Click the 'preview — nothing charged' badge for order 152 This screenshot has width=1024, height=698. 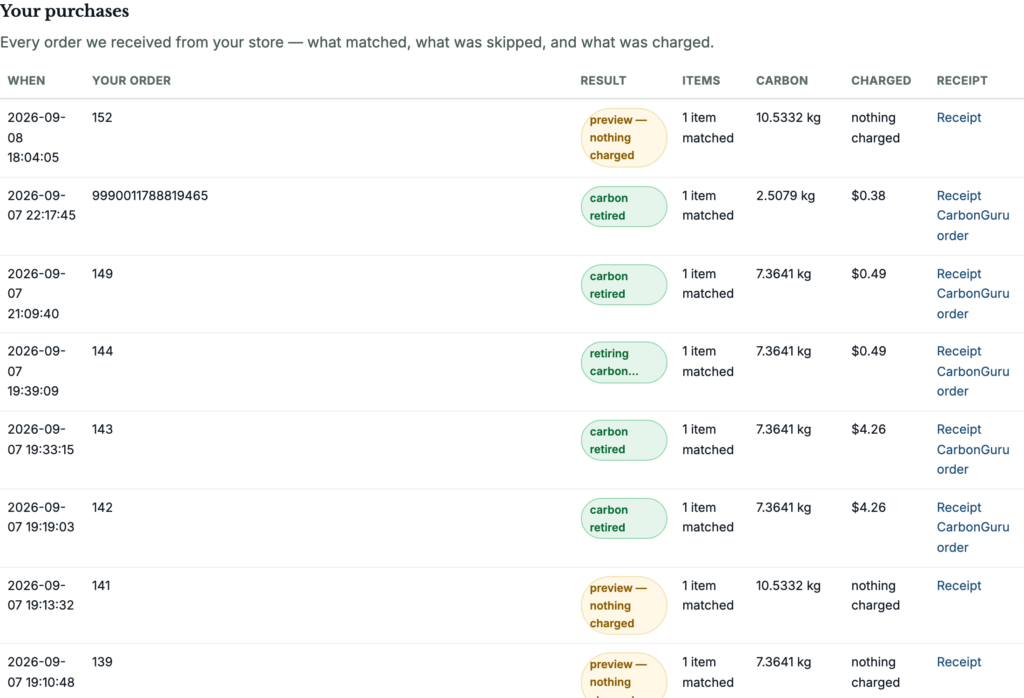pos(624,138)
